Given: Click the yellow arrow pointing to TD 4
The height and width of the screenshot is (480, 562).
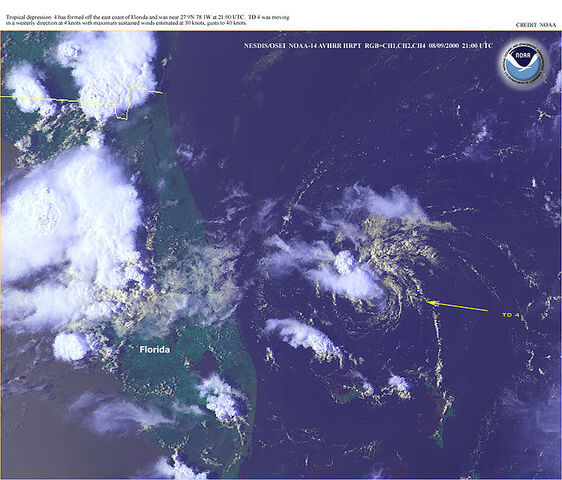Looking at the screenshot, I should click(x=458, y=306).
